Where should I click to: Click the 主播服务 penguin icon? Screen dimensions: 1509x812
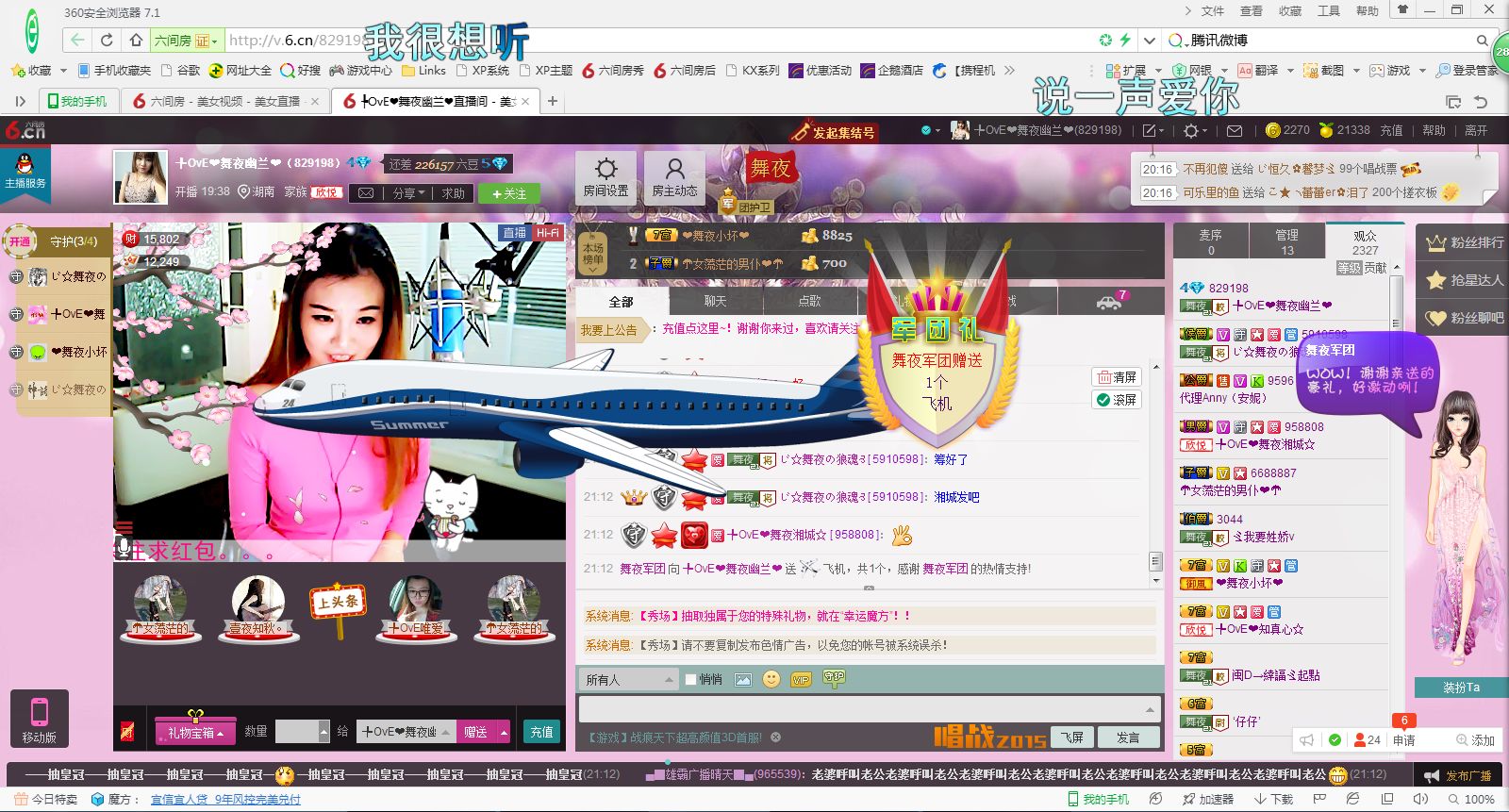(x=25, y=172)
